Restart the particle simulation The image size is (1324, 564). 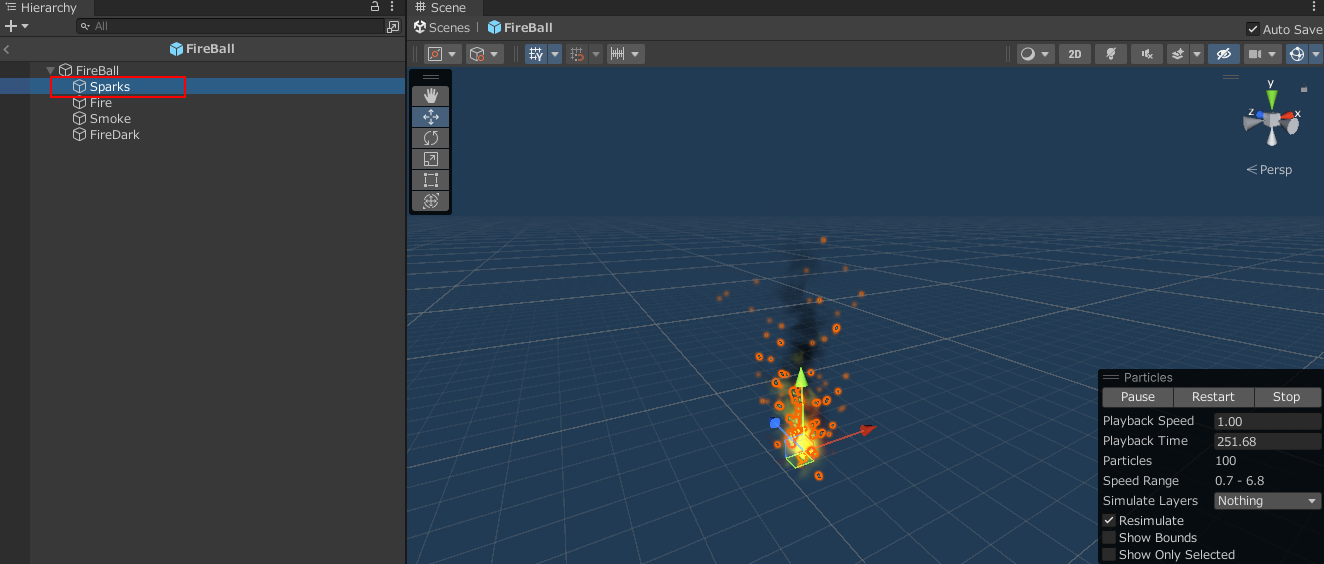tap(1213, 397)
